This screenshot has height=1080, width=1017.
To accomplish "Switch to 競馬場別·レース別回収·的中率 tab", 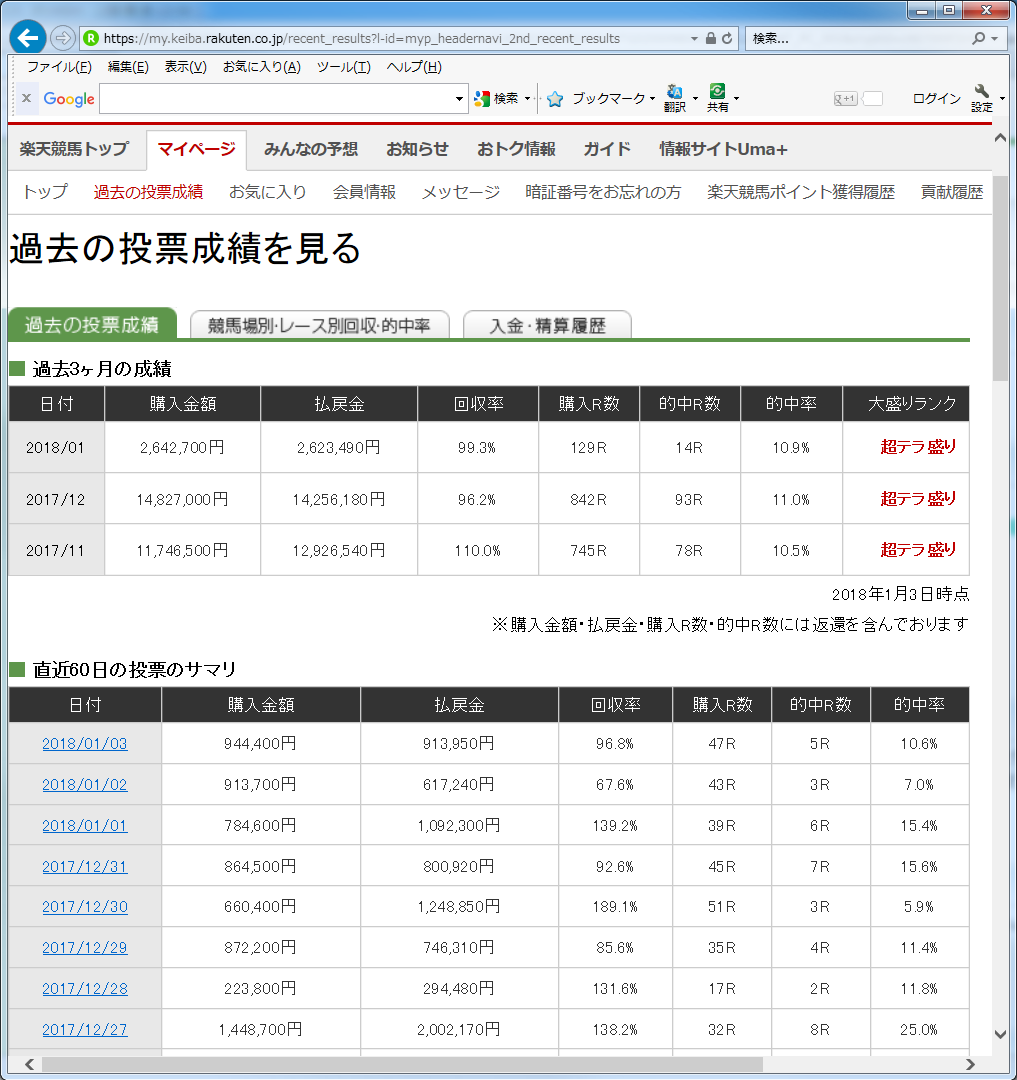I will tap(319, 325).
